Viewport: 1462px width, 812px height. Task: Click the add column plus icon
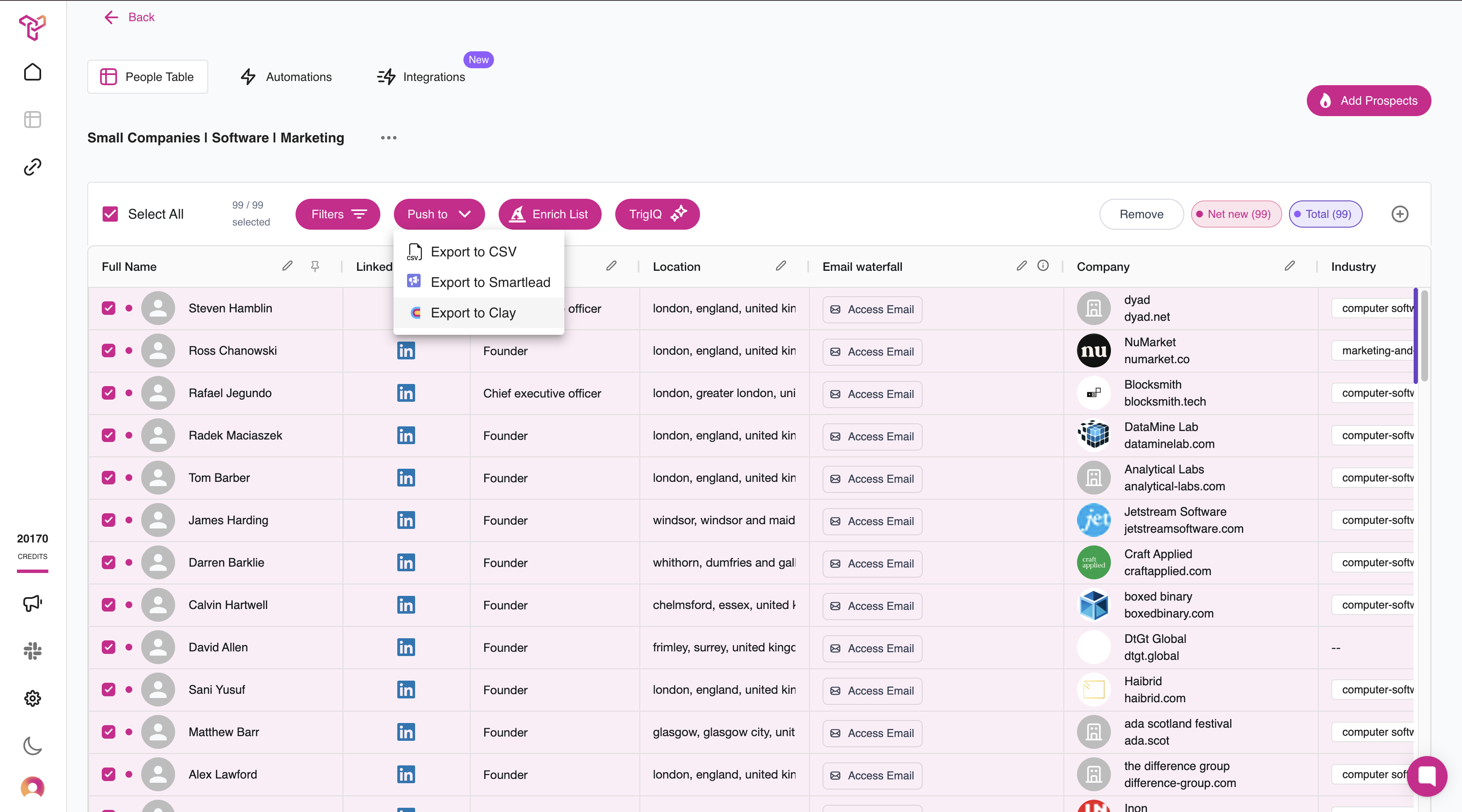pyautogui.click(x=1400, y=214)
